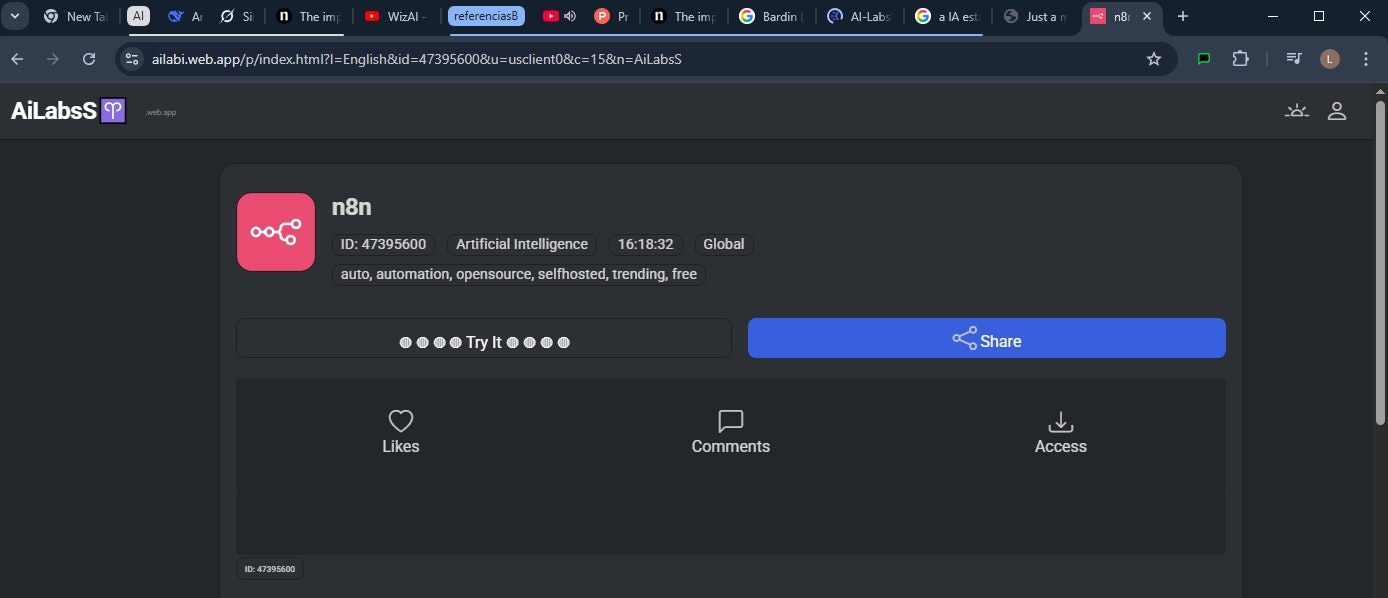Switch to 'The imp' tab beside the Bardin tab
The height and width of the screenshot is (598, 1388).
tap(684, 16)
